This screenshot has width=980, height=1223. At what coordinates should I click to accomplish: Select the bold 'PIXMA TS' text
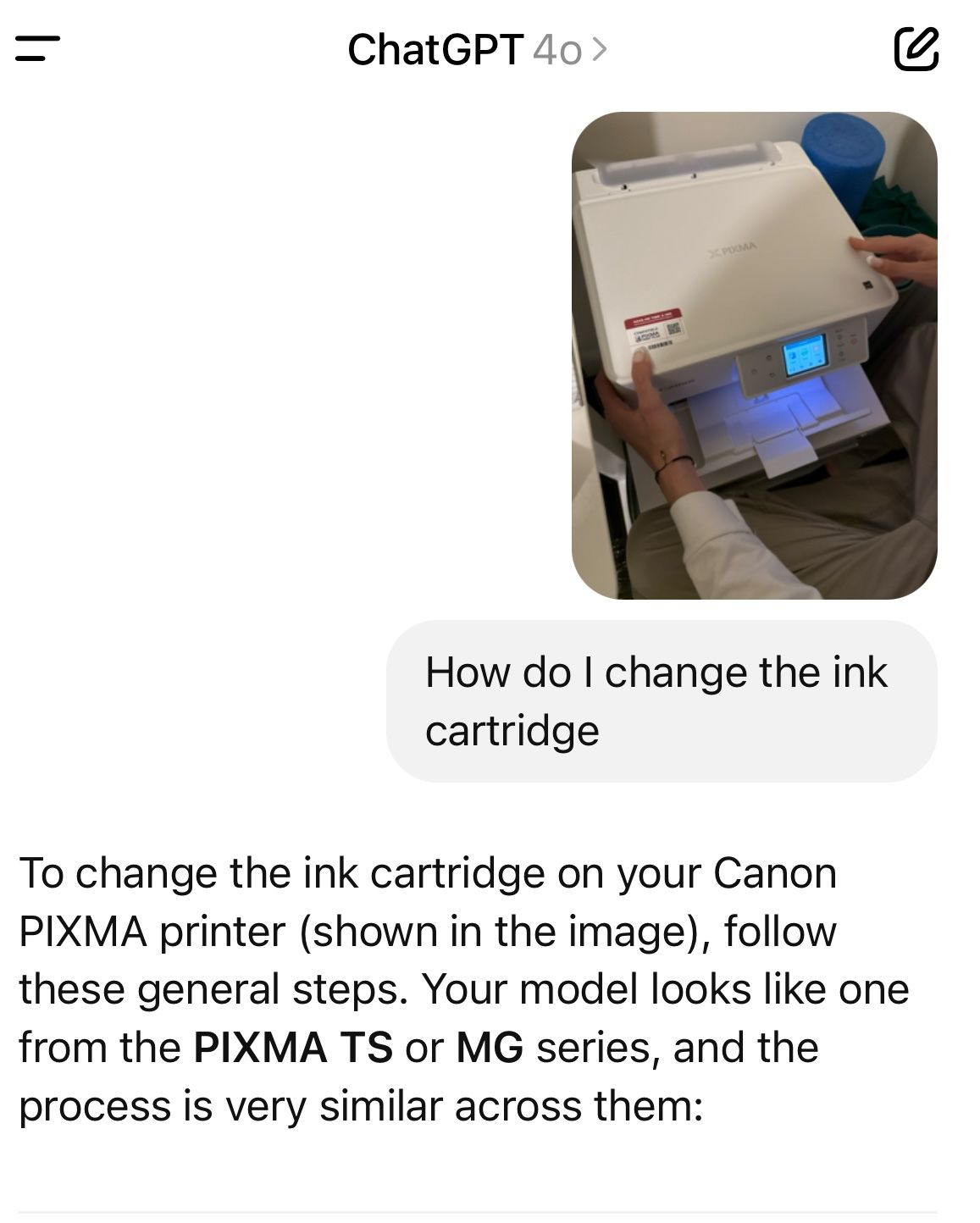point(293,1048)
